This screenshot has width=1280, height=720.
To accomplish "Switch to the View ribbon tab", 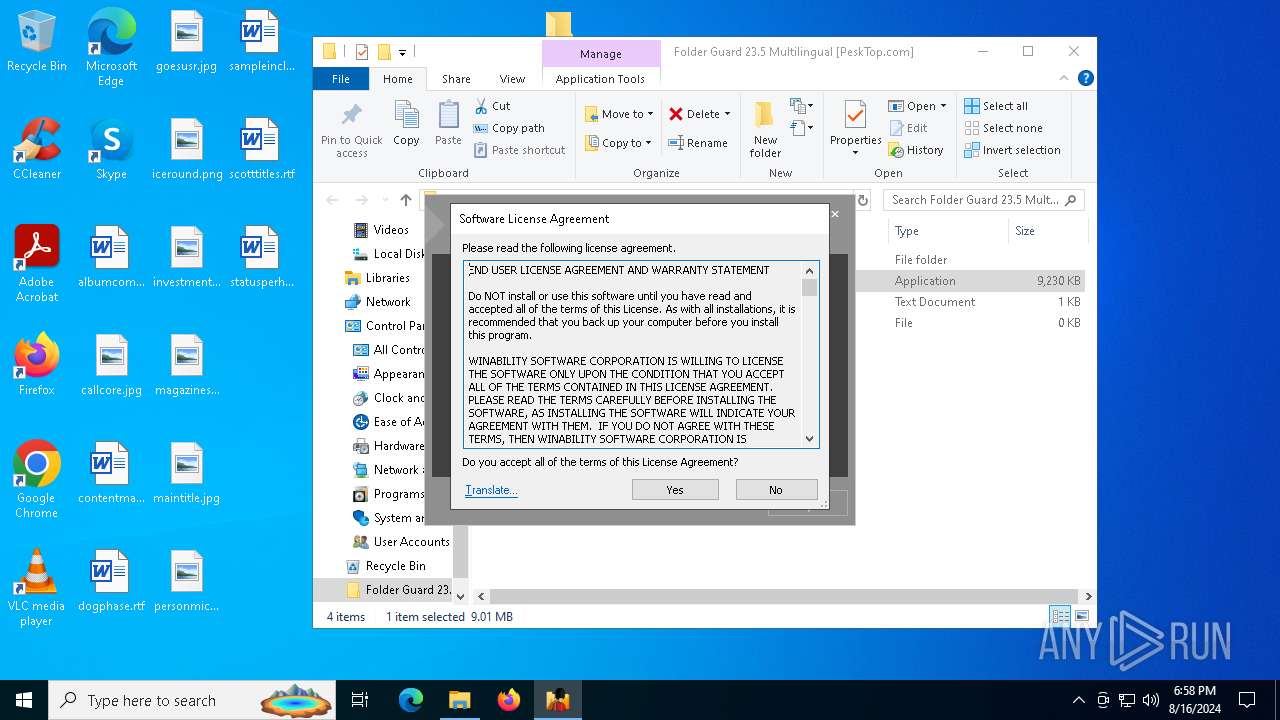I will pos(512,79).
